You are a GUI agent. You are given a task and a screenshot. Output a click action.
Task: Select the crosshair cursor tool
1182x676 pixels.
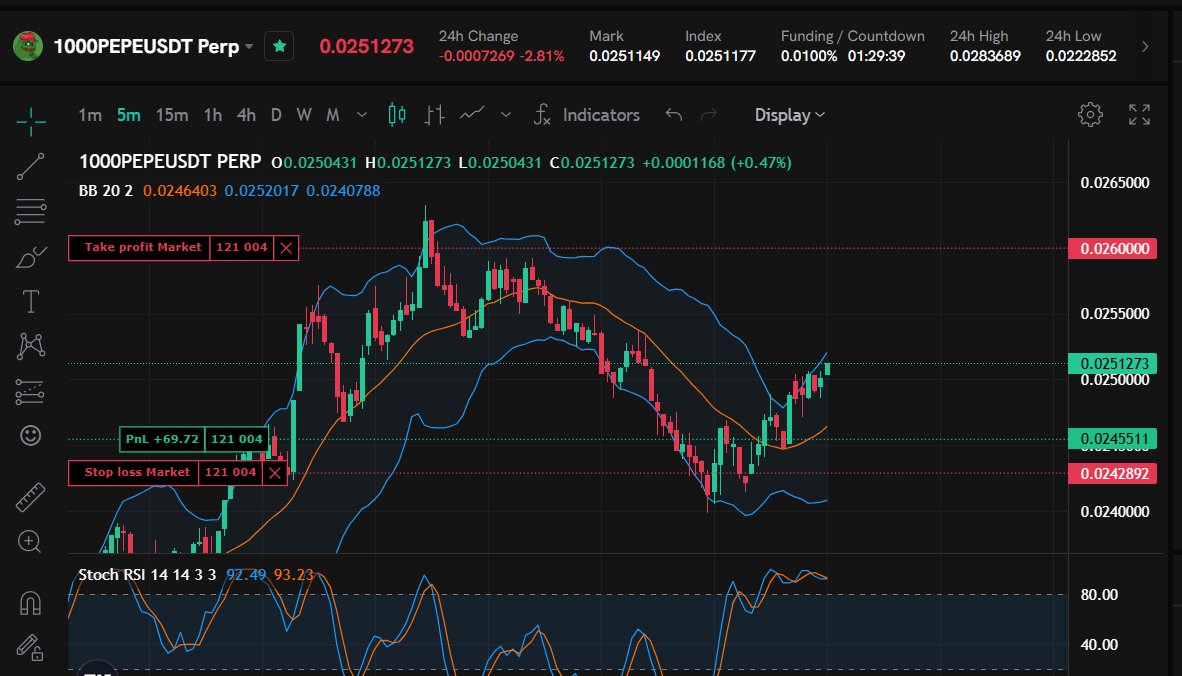tap(29, 122)
